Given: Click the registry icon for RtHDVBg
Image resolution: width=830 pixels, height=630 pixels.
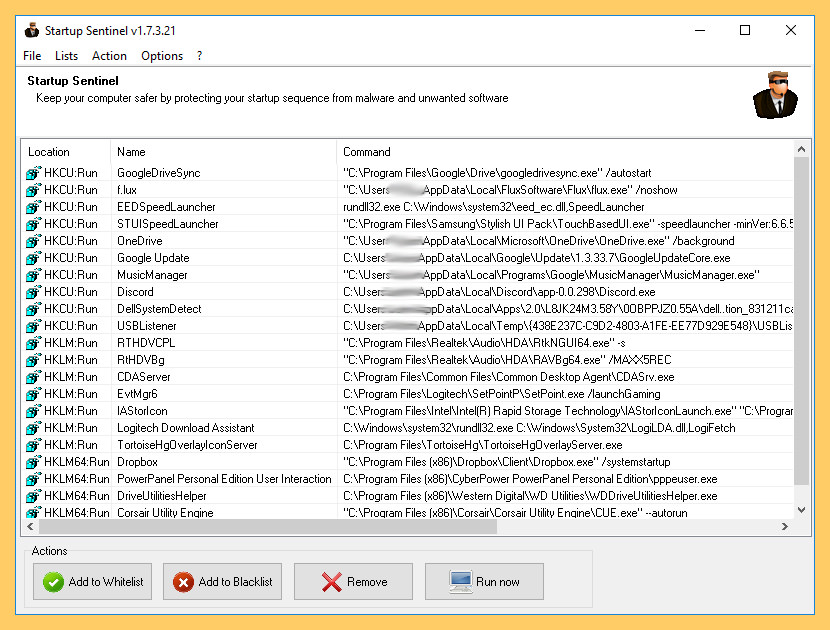Looking at the screenshot, I should 33,360.
